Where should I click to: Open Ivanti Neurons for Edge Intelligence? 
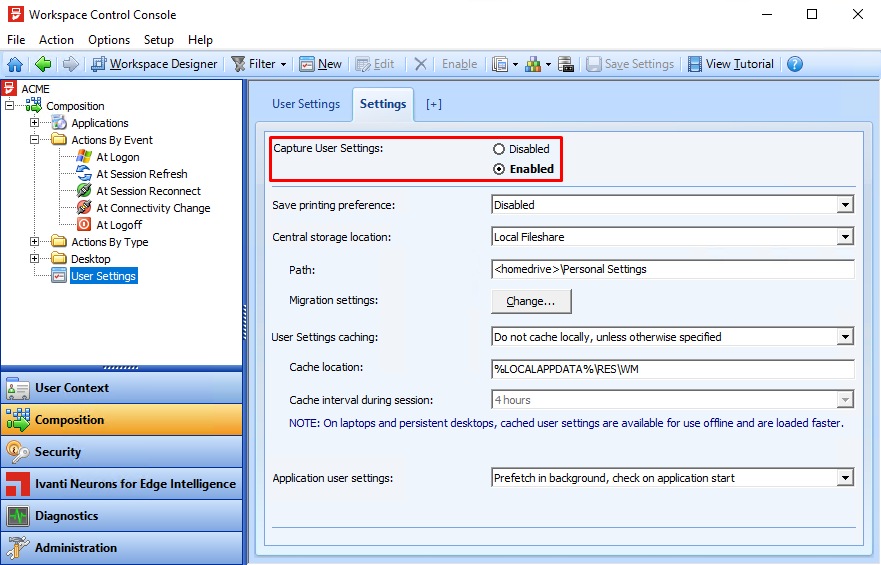pos(121,484)
